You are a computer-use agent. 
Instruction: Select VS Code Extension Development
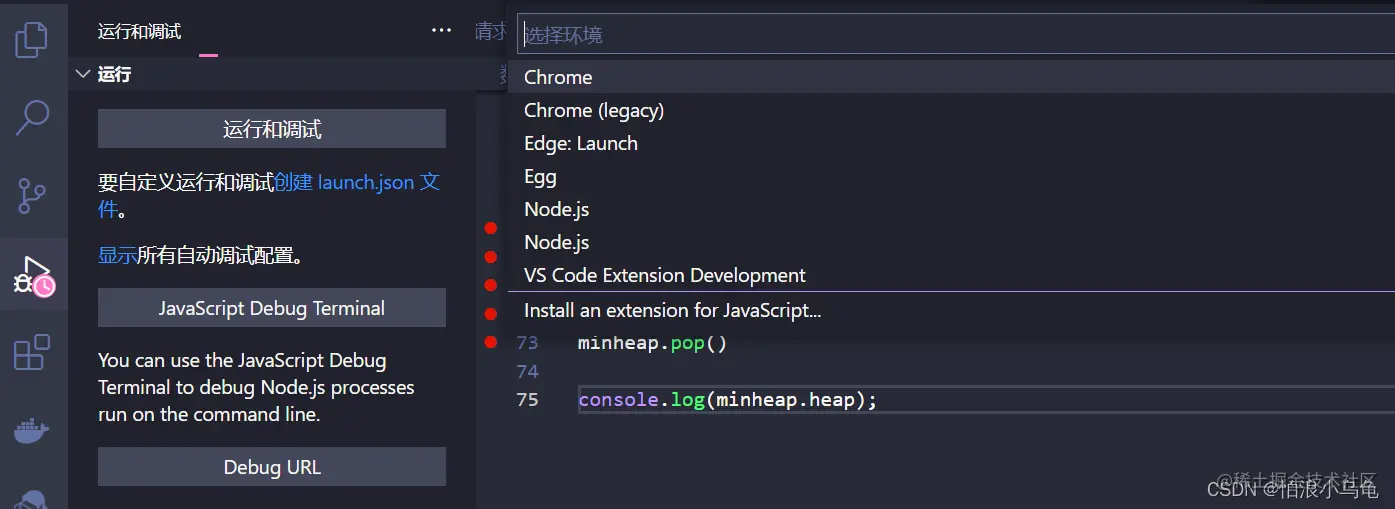(x=665, y=275)
